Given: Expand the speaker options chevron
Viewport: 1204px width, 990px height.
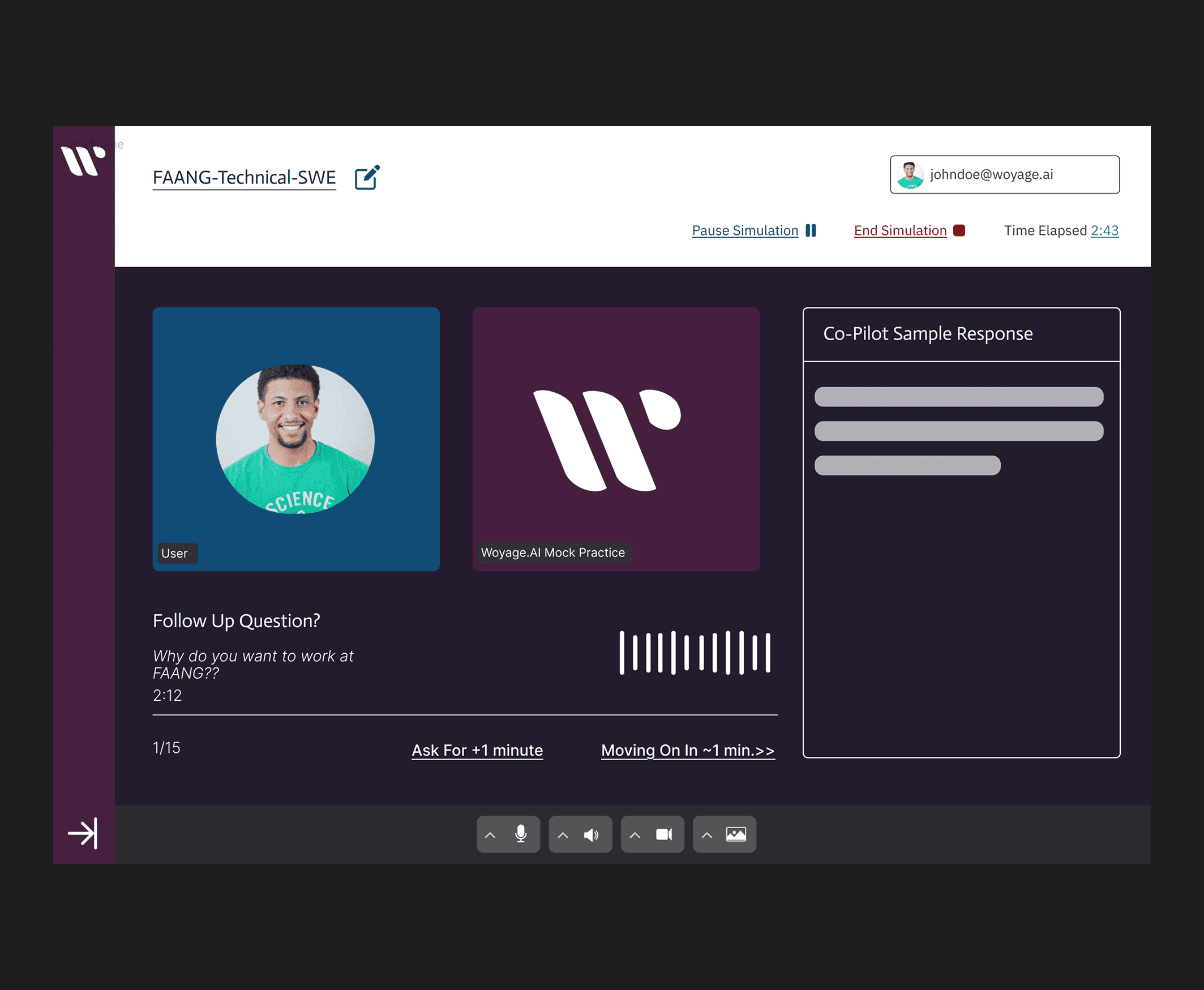Looking at the screenshot, I should [562, 835].
